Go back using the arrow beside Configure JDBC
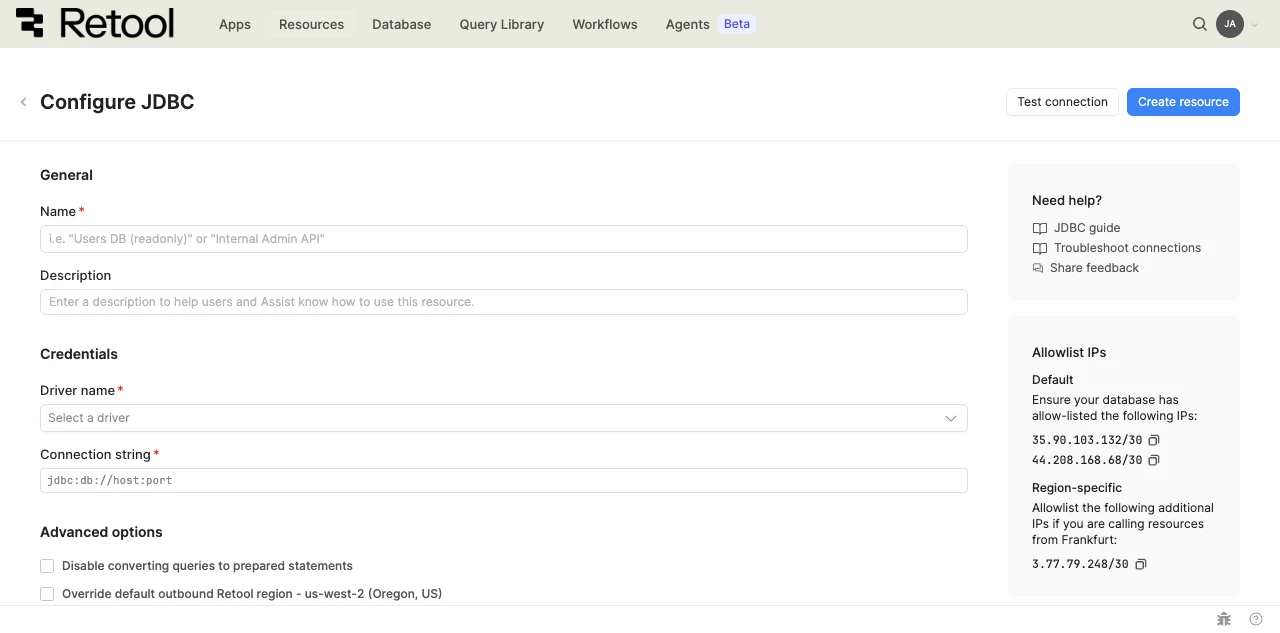The height and width of the screenshot is (633, 1280). [23, 102]
